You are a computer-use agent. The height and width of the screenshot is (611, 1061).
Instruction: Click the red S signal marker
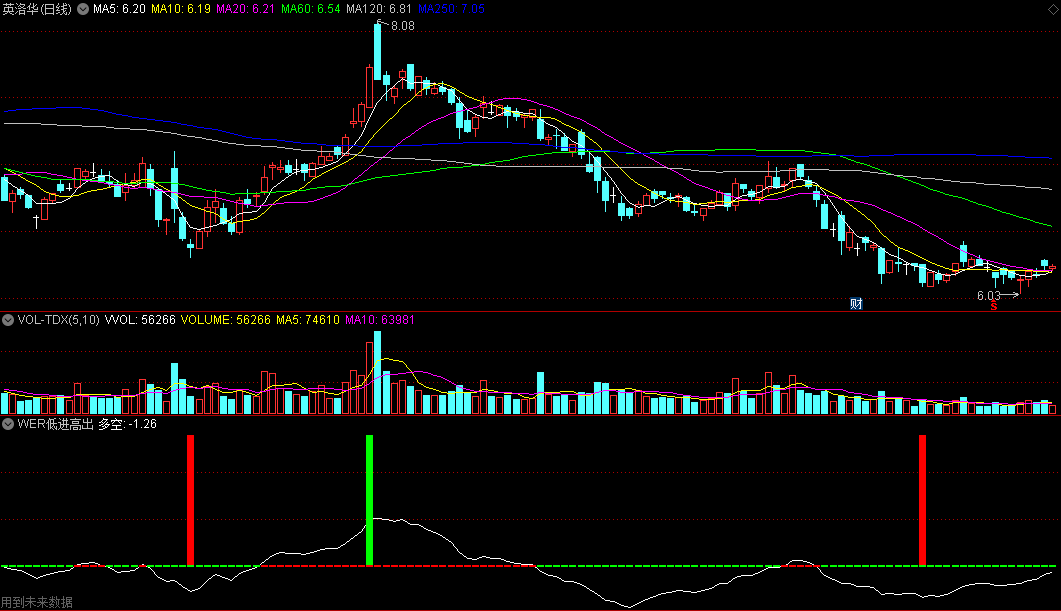993,307
